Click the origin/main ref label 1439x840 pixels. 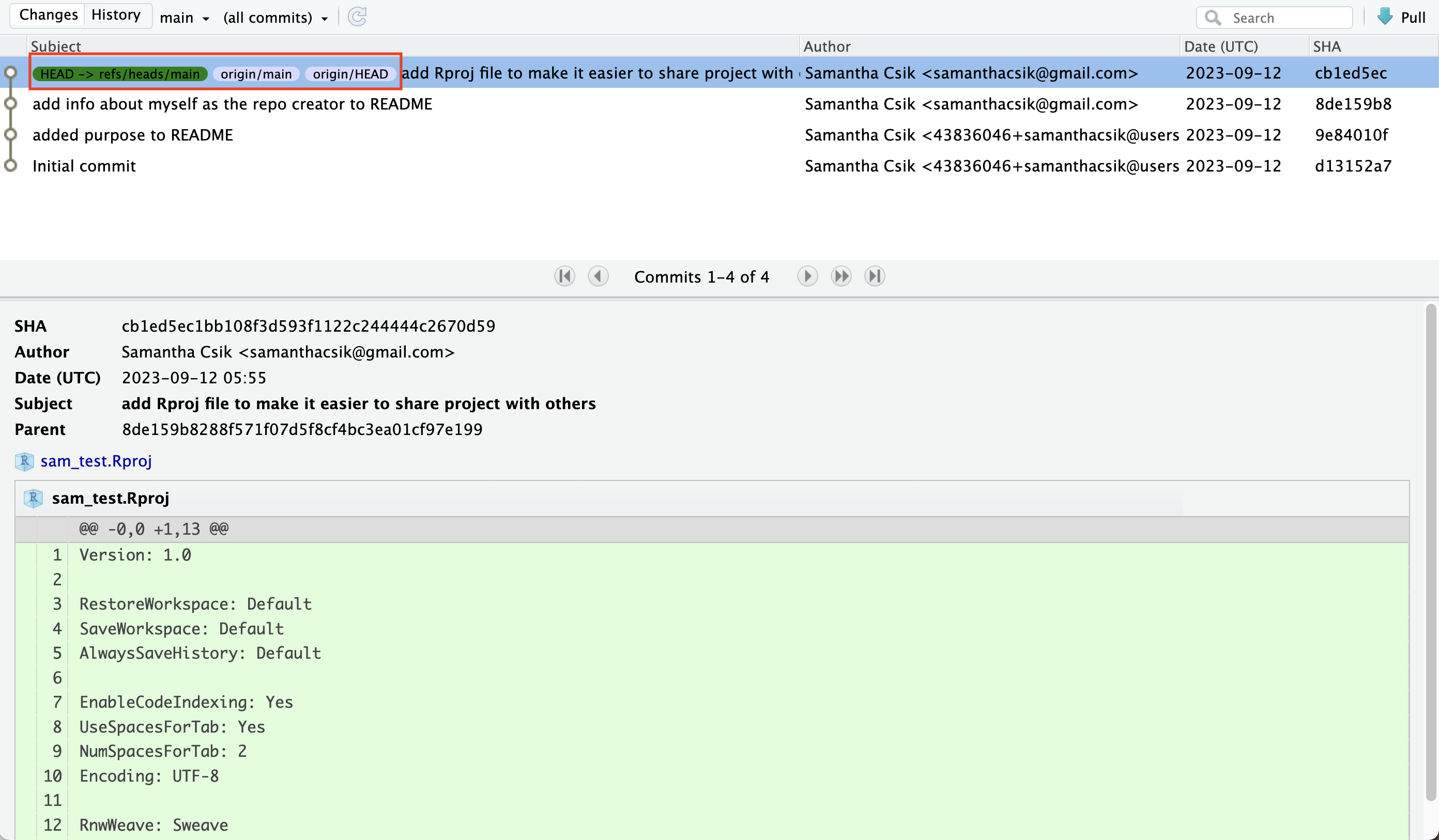pos(256,74)
